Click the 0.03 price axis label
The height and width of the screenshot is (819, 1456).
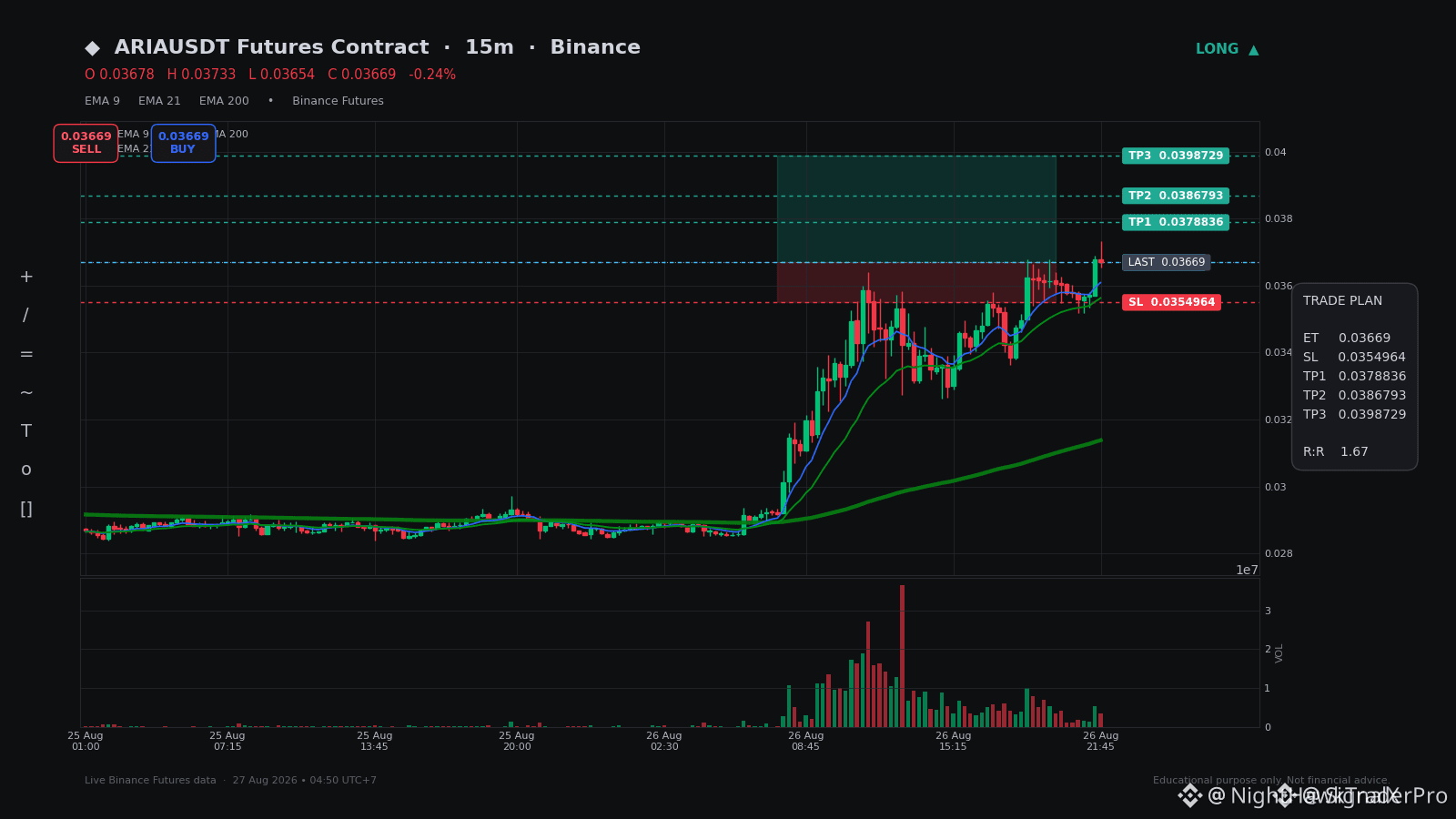1276,488
